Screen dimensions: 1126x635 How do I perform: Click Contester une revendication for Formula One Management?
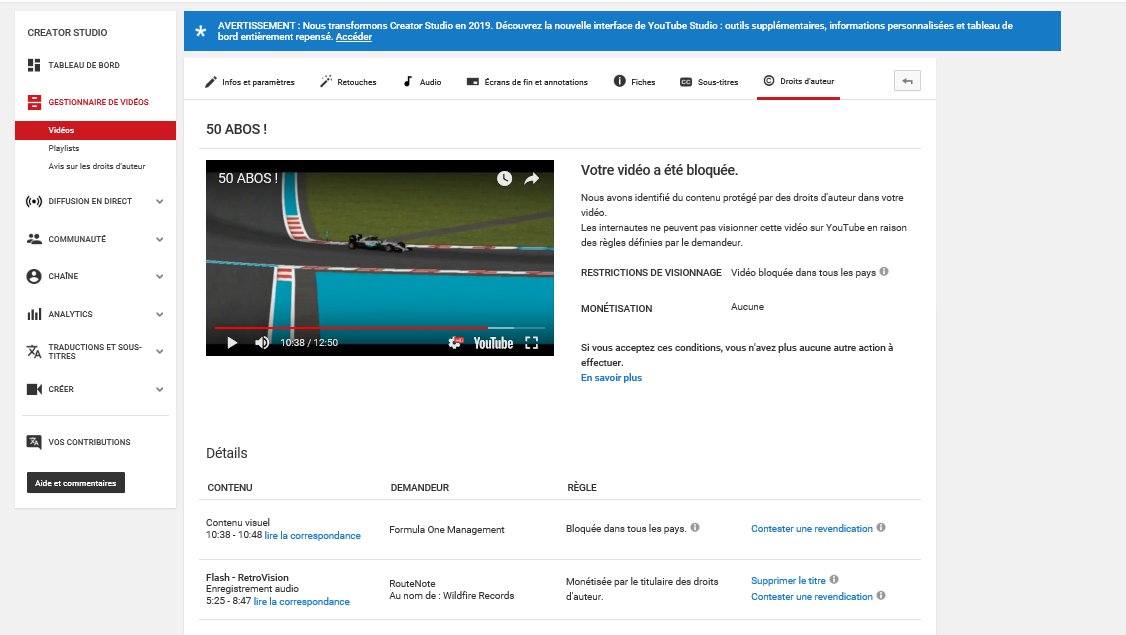pyautogui.click(x=811, y=528)
